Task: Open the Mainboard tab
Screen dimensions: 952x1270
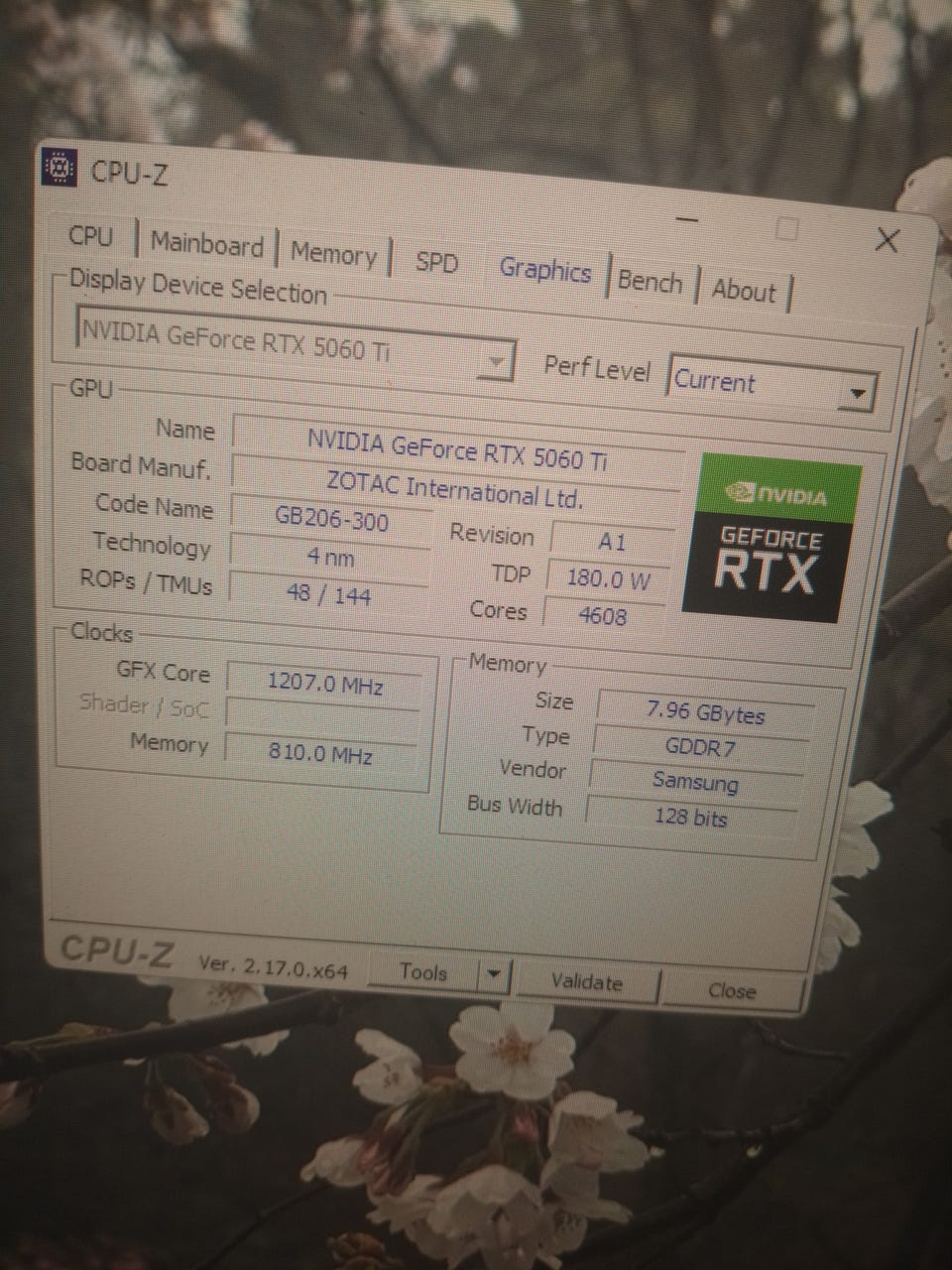Action: [x=206, y=243]
